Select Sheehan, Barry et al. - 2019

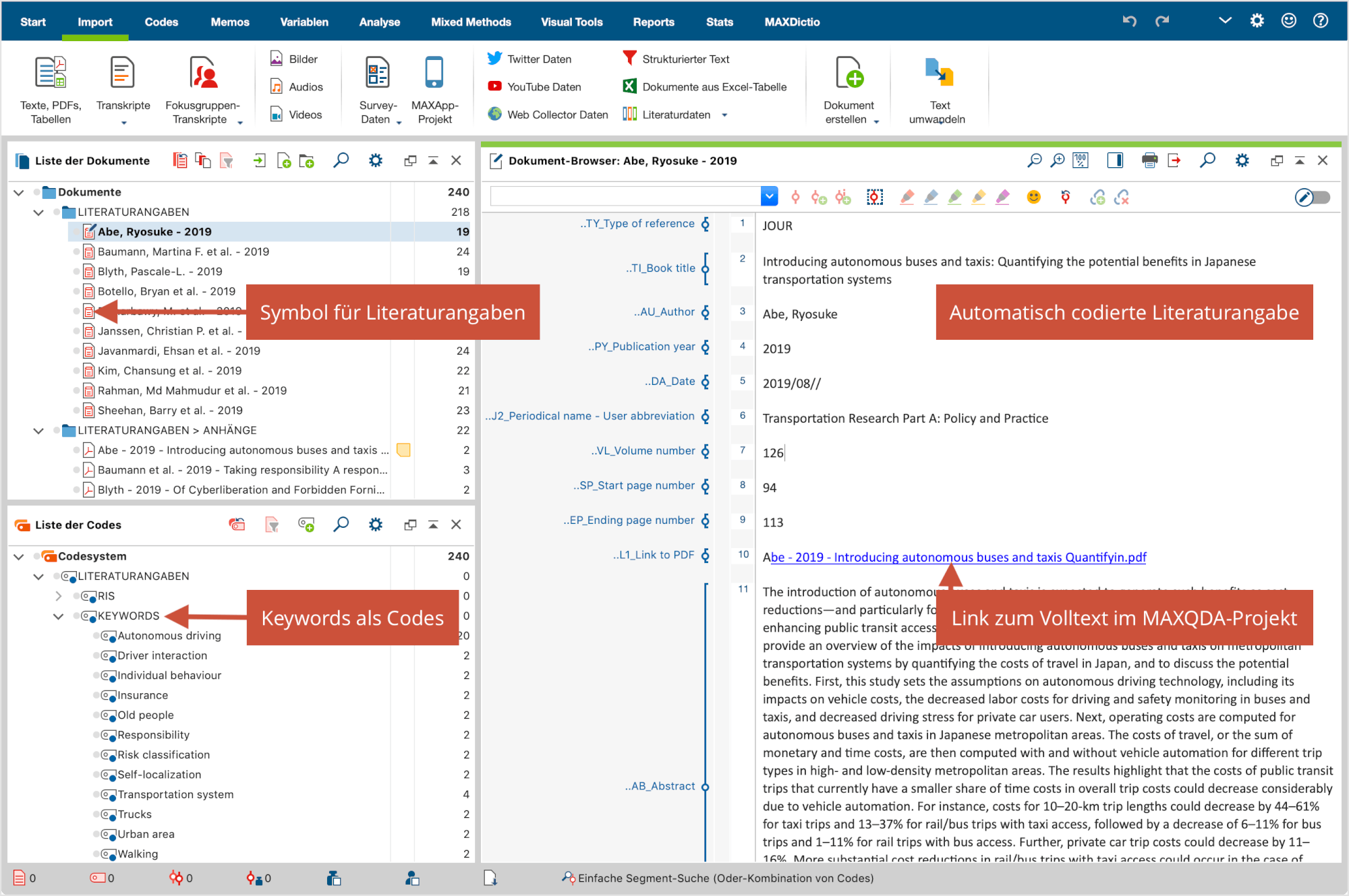[170, 411]
